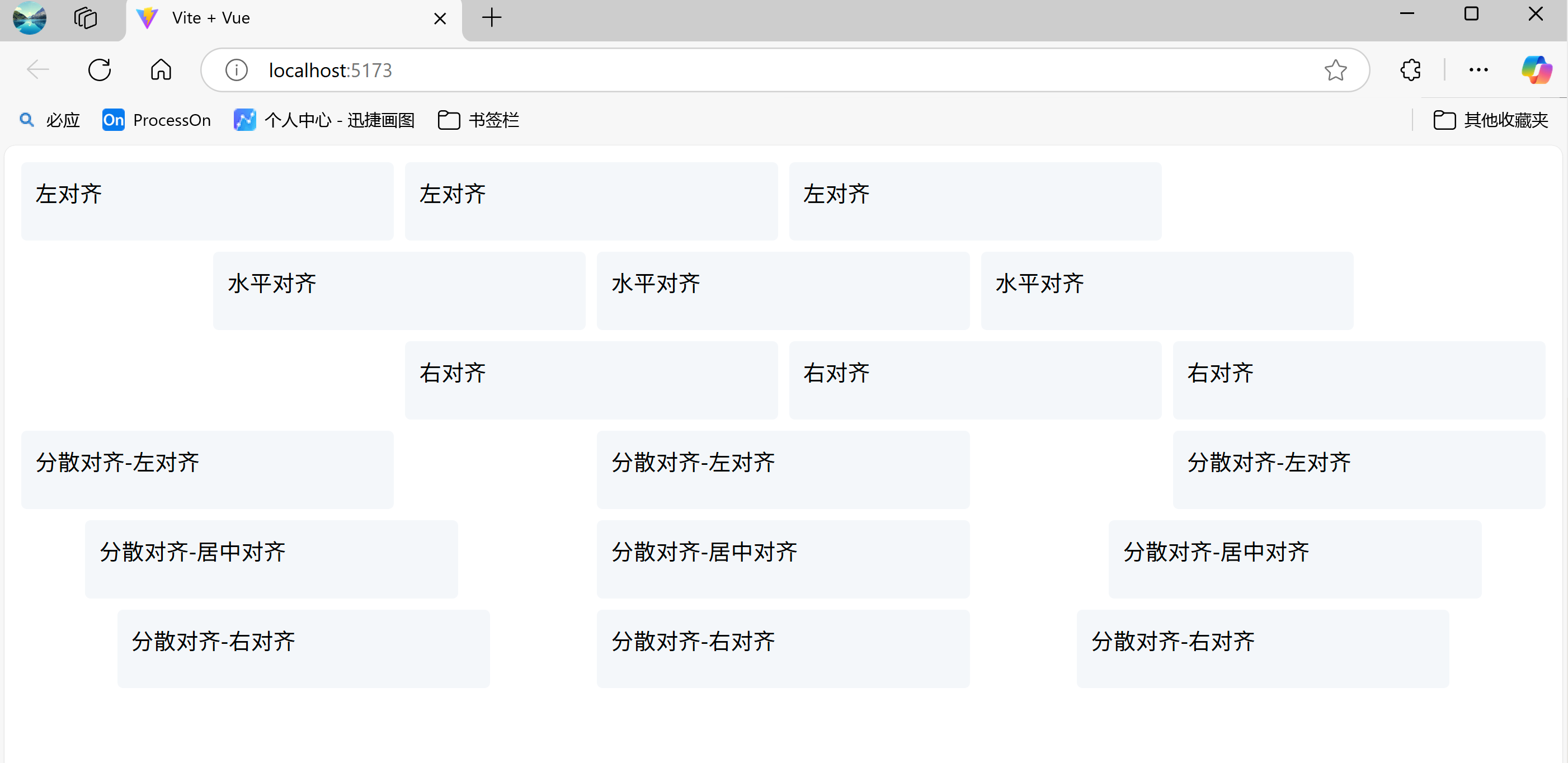This screenshot has height=763, width=1568.
Task: Open the site information icon
Action: click(236, 70)
